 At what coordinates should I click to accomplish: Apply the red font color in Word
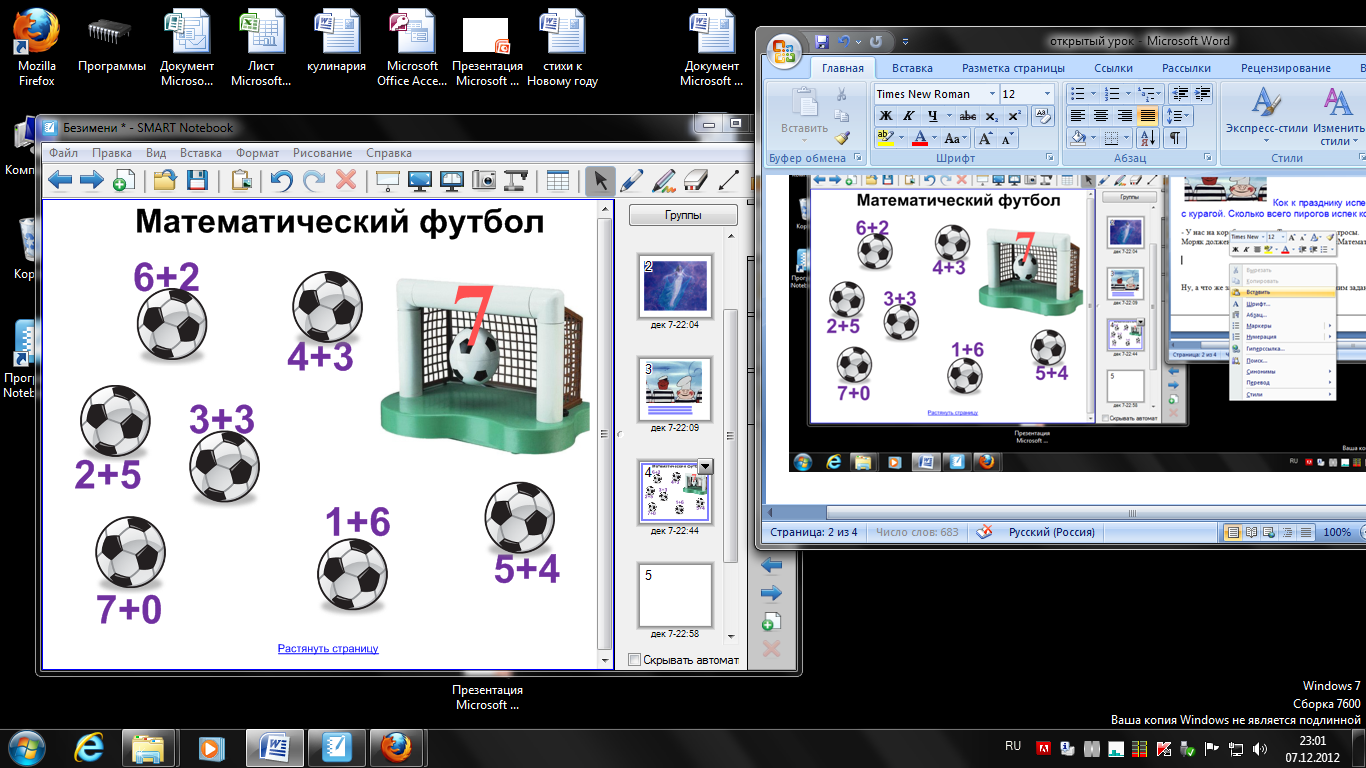(x=918, y=138)
